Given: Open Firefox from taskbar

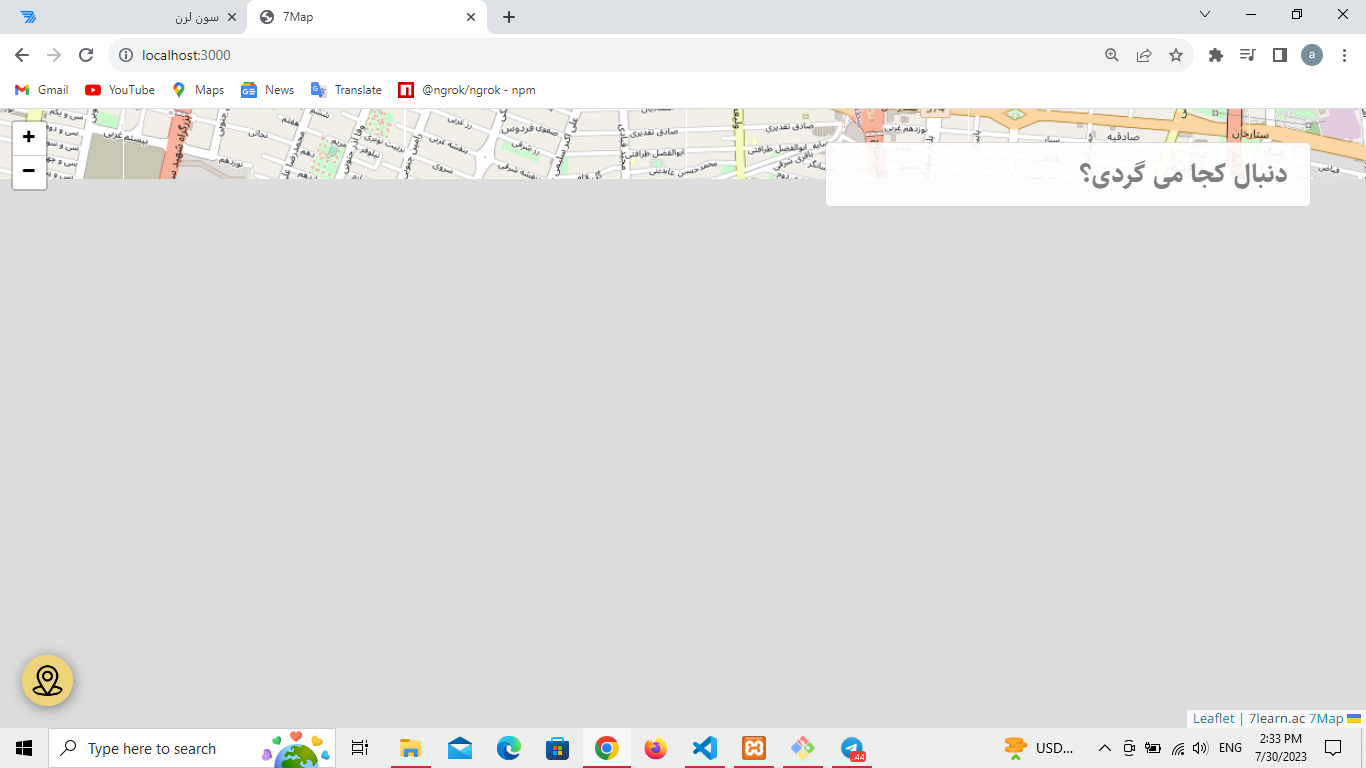Looking at the screenshot, I should [656, 748].
